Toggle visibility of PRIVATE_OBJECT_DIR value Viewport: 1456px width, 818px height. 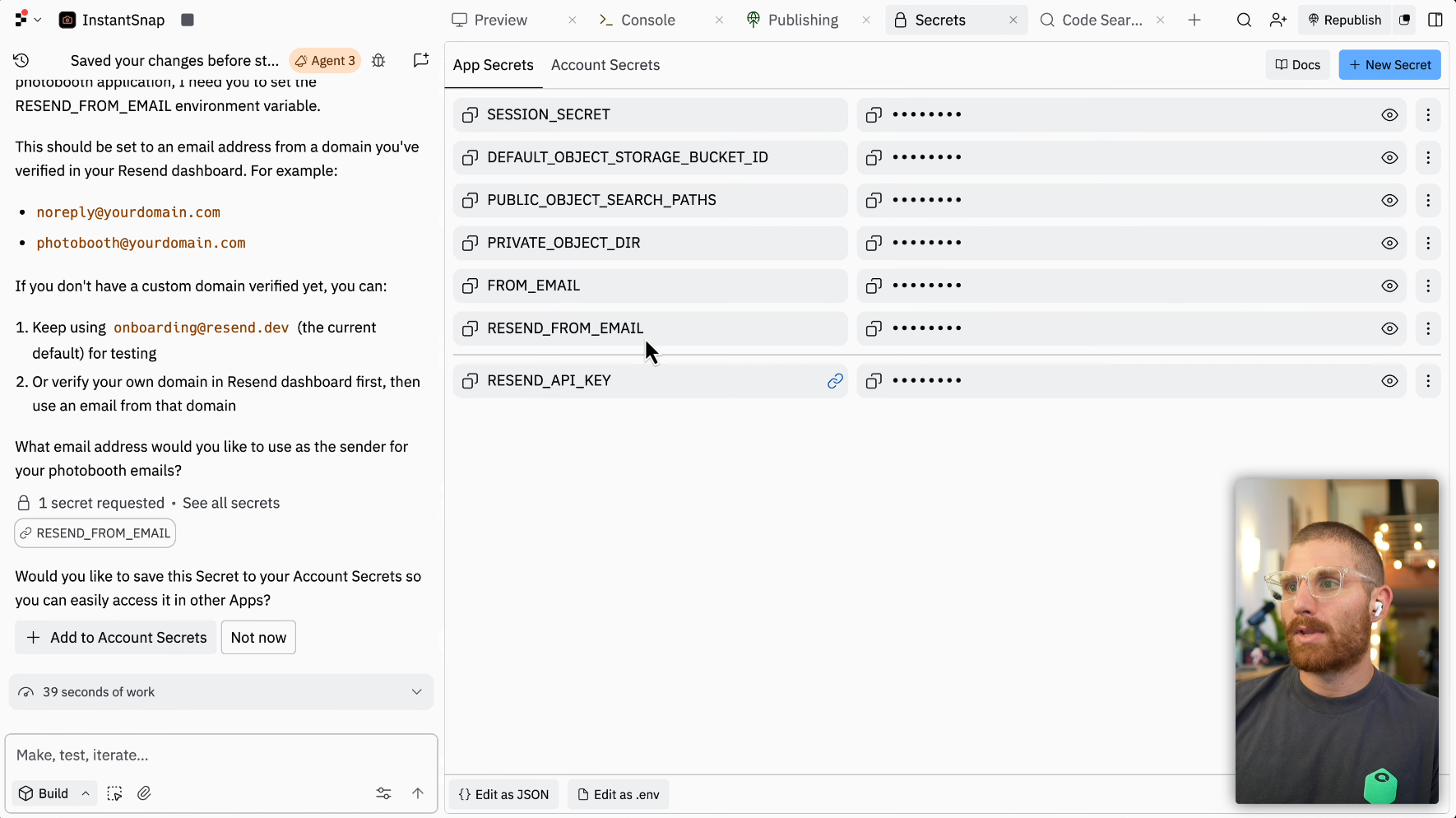tap(1389, 244)
